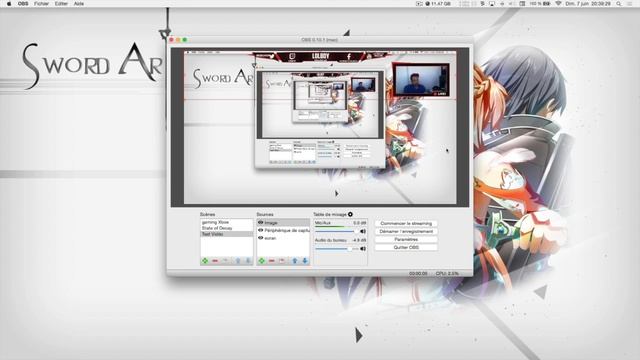Select the Périphérique de capture source row
Image resolution: width=640 pixels, height=360 pixels.
click(283, 230)
